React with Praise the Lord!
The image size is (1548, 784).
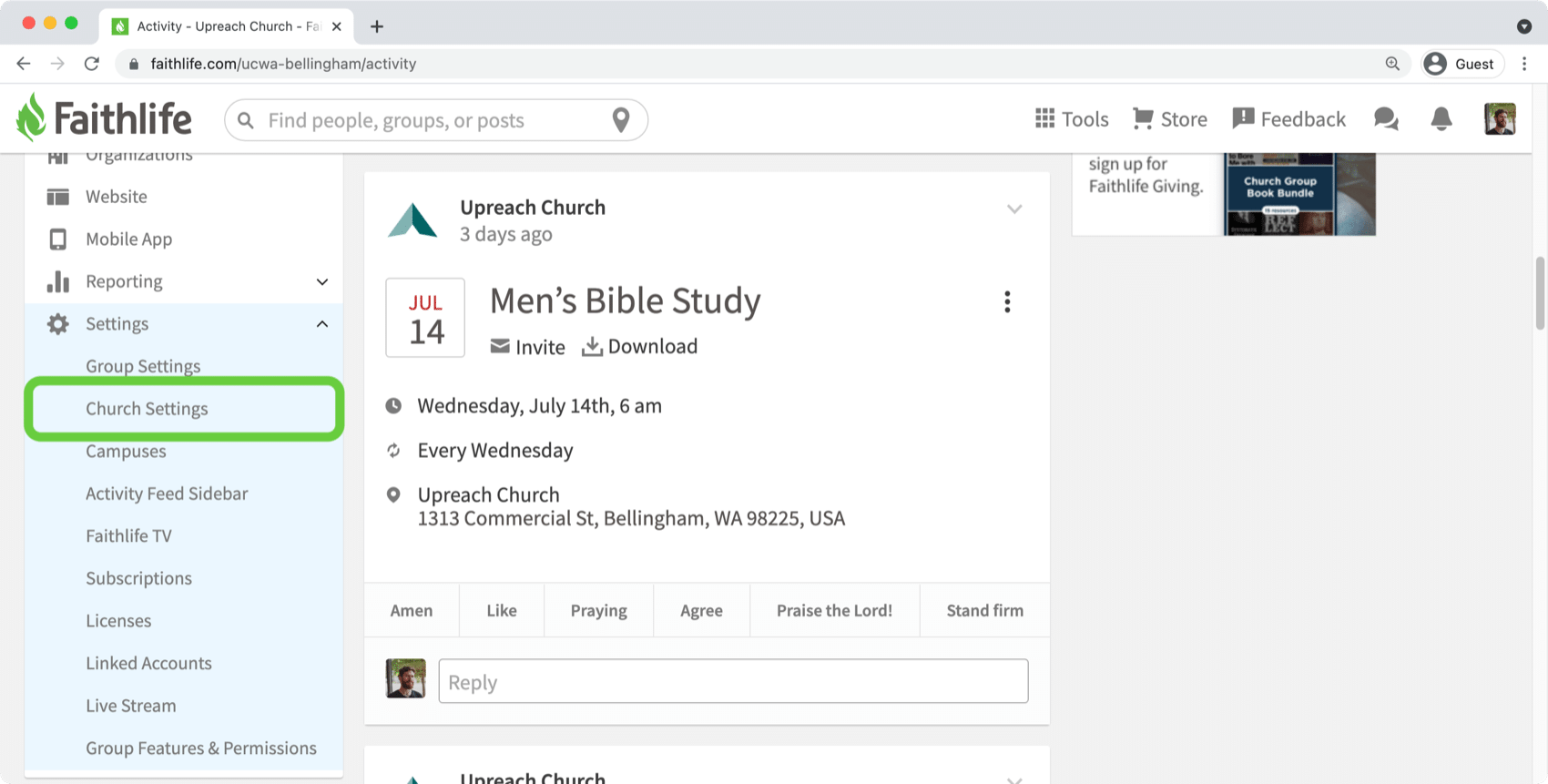point(835,610)
